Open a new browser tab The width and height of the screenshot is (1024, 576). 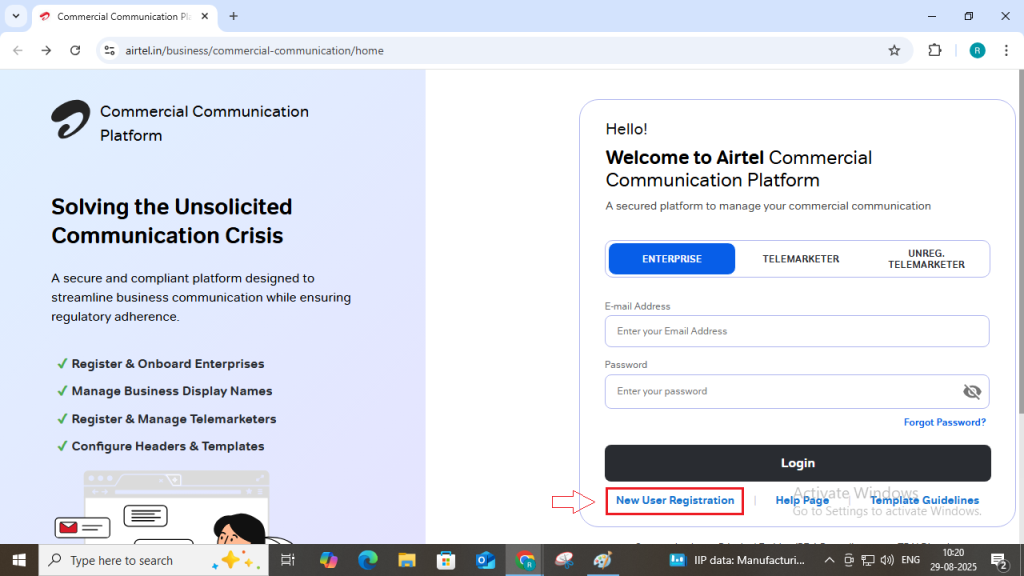coord(233,16)
